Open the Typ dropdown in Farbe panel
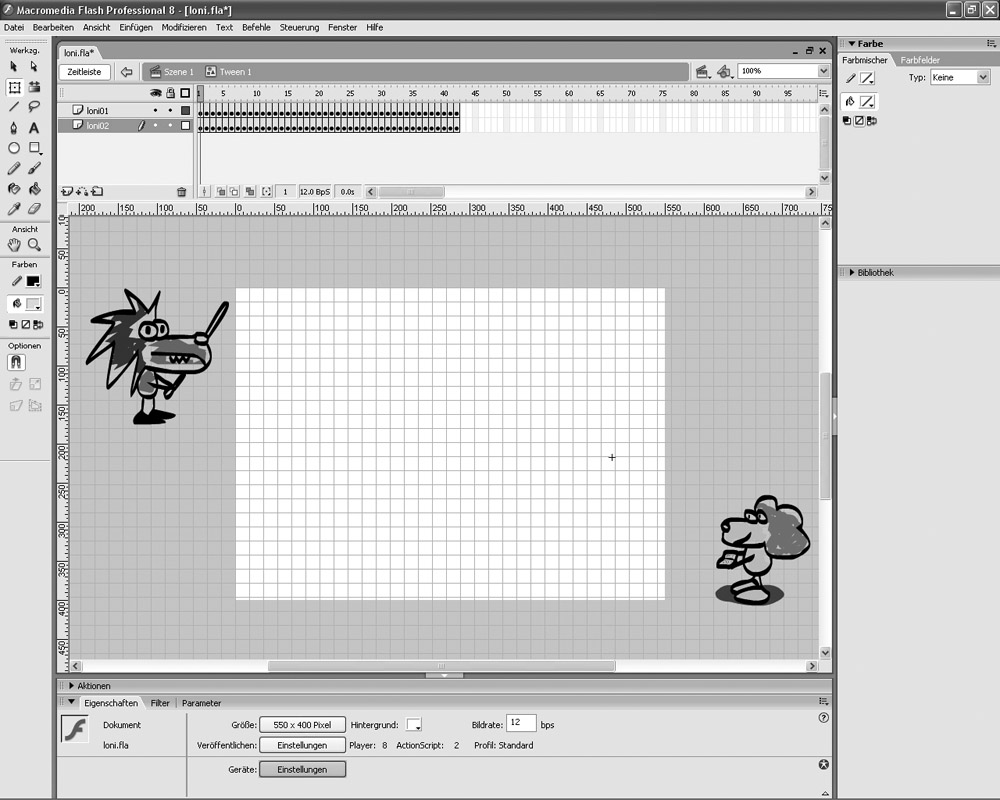This screenshot has height=800, width=1000. 959,77
